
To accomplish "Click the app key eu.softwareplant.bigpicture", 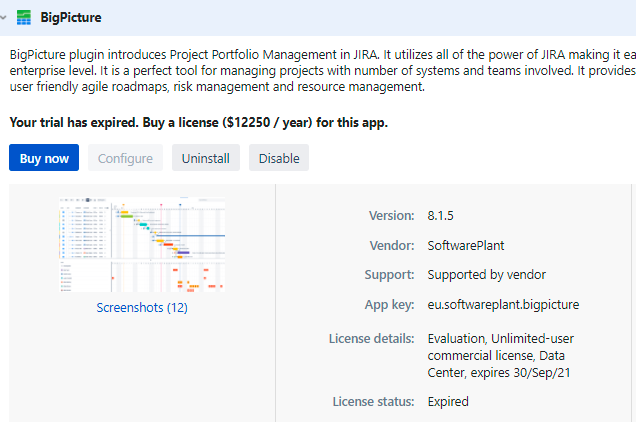I will (503, 305).
